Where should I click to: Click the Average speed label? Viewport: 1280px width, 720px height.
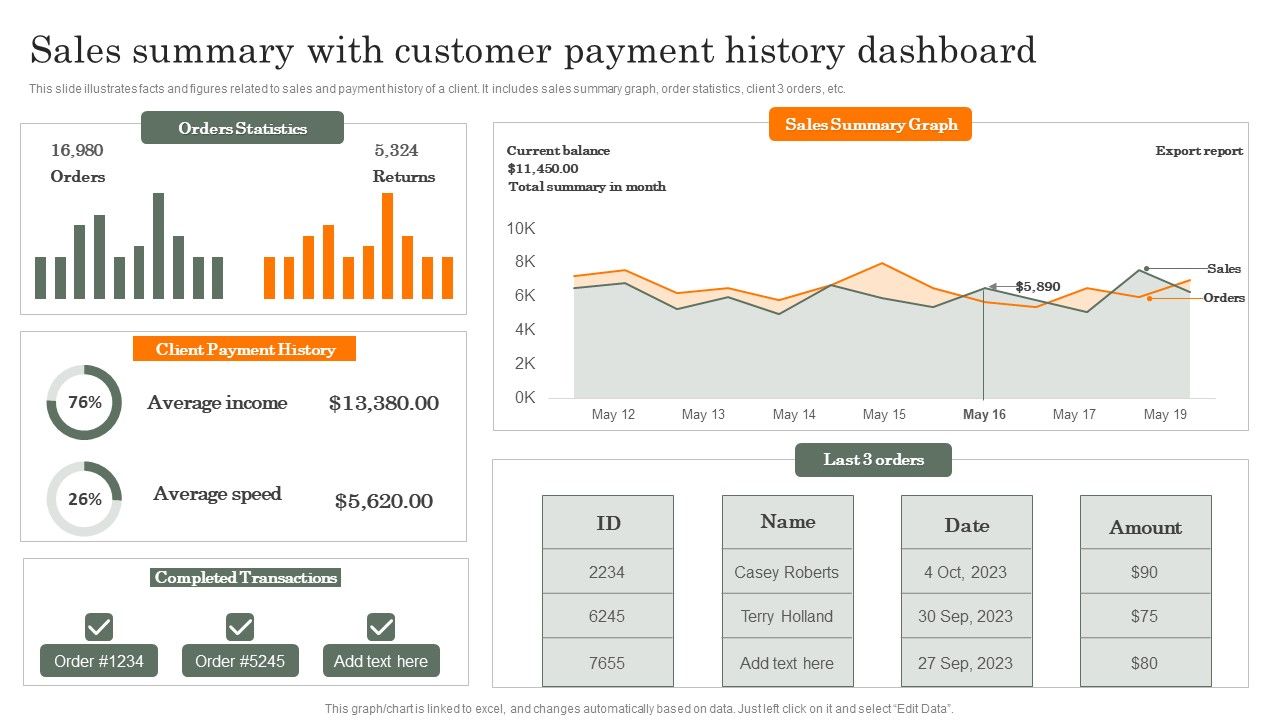(x=217, y=493)
